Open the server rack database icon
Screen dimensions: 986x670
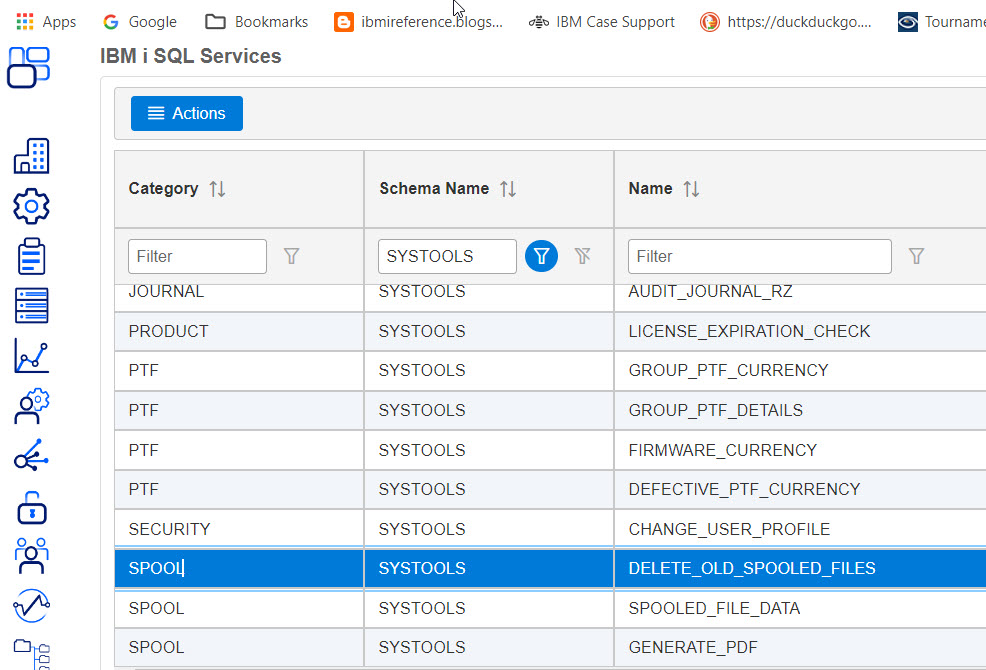[31, 306]
